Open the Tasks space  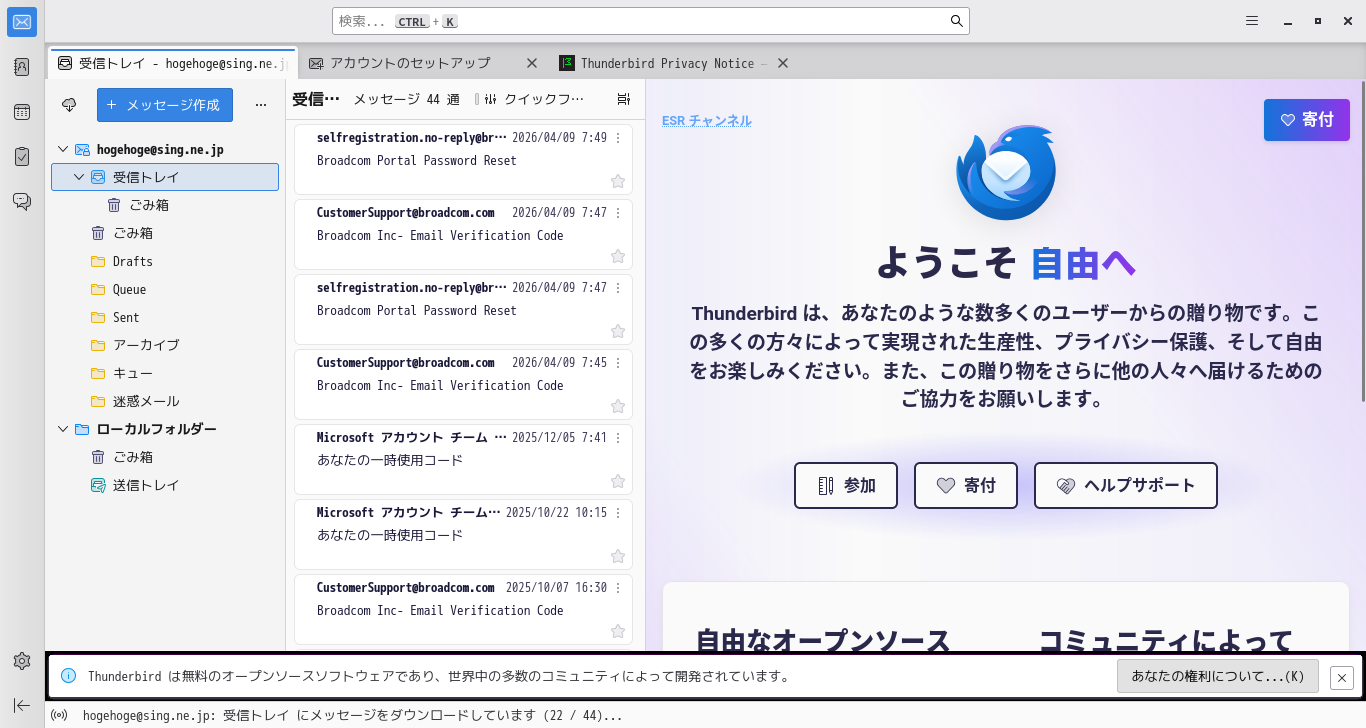pyautogui.click(x=22, y=156)
